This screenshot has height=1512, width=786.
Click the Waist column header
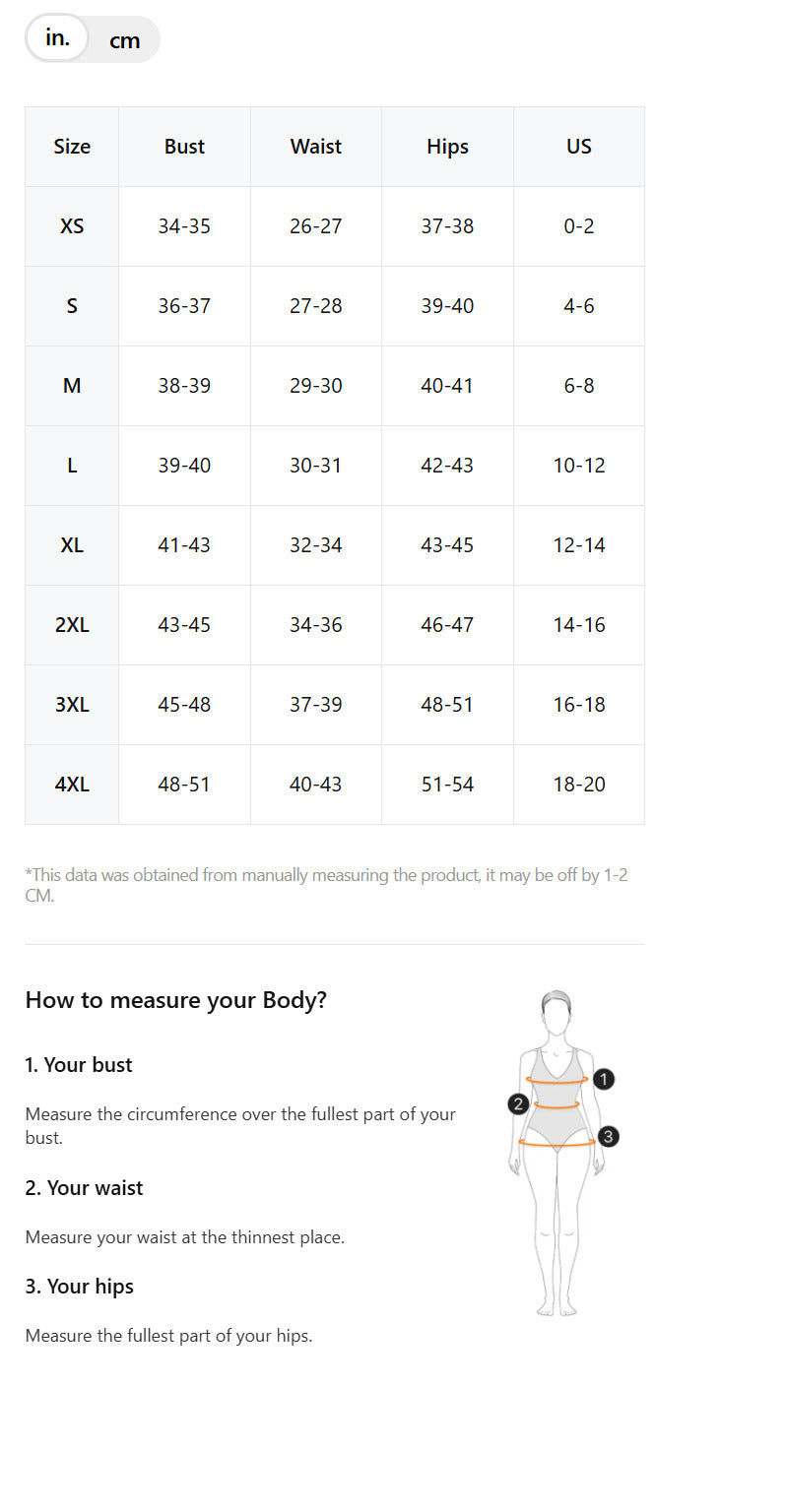point(316,147)
